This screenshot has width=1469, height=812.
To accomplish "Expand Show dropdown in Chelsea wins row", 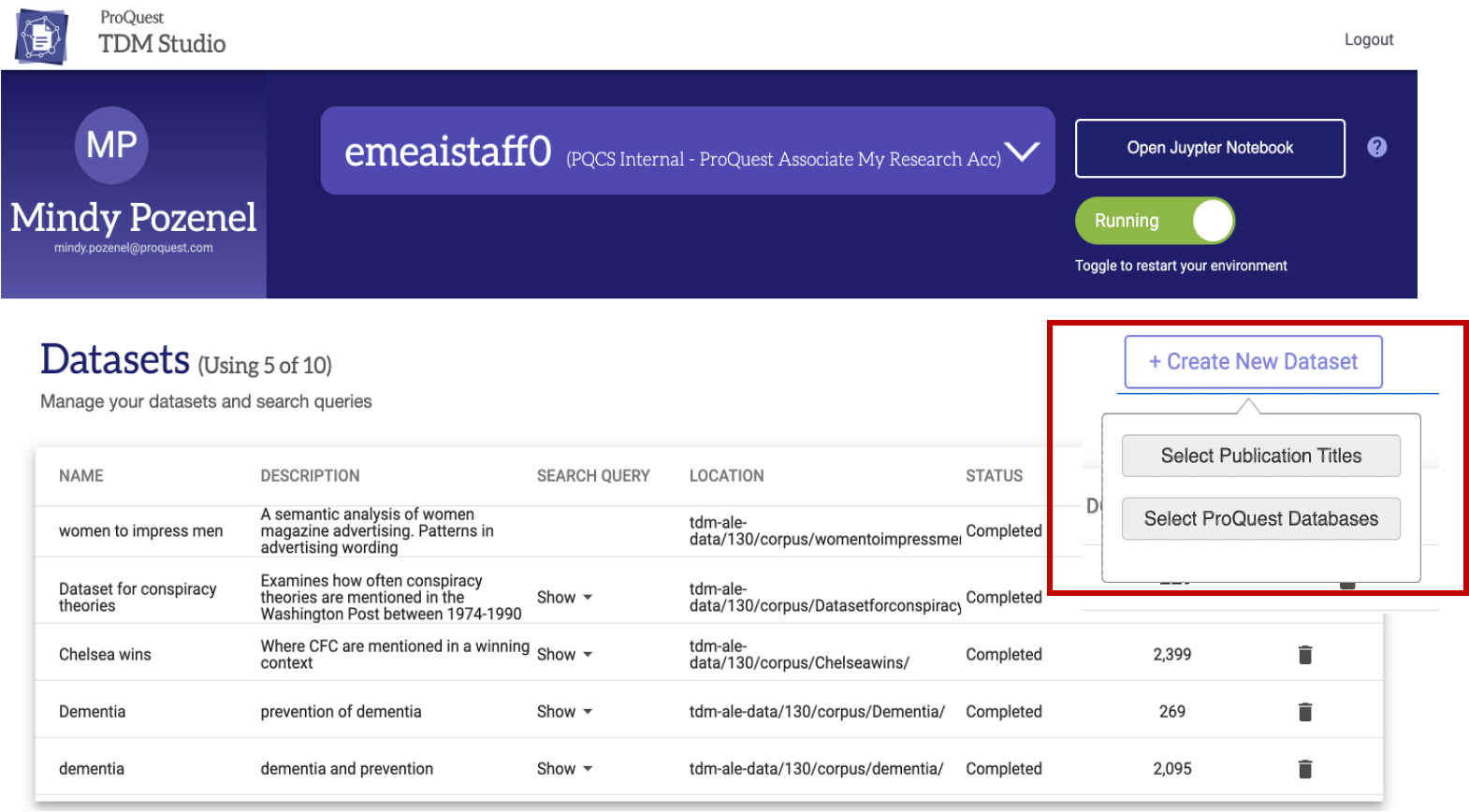I will (565, 655).
